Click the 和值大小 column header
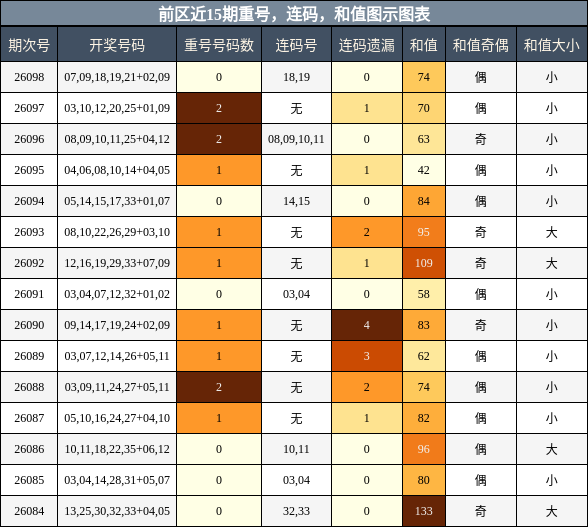Image resolution: width=588 pixels, height=527 pixels. [552, 45]
